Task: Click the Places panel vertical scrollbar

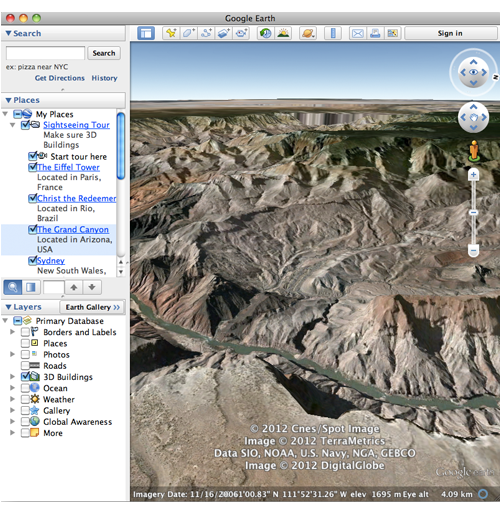Action: tap(121, 146)
